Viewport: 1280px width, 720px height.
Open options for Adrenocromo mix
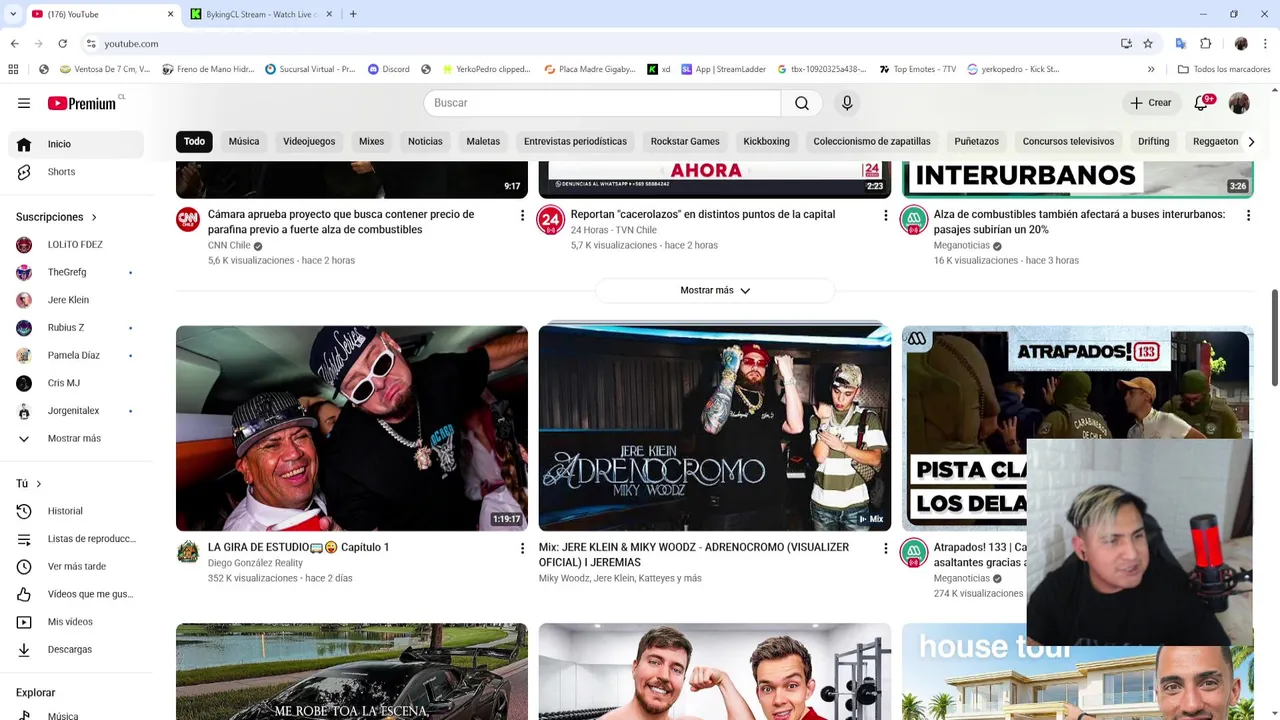pos(885,548)
